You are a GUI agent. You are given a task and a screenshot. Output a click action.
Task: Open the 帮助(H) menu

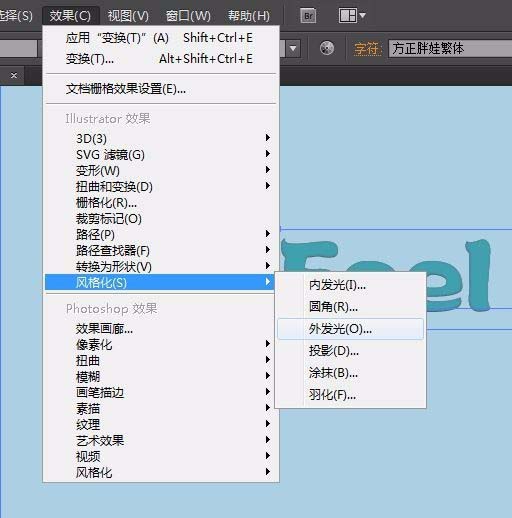click(x=249, y=16)
